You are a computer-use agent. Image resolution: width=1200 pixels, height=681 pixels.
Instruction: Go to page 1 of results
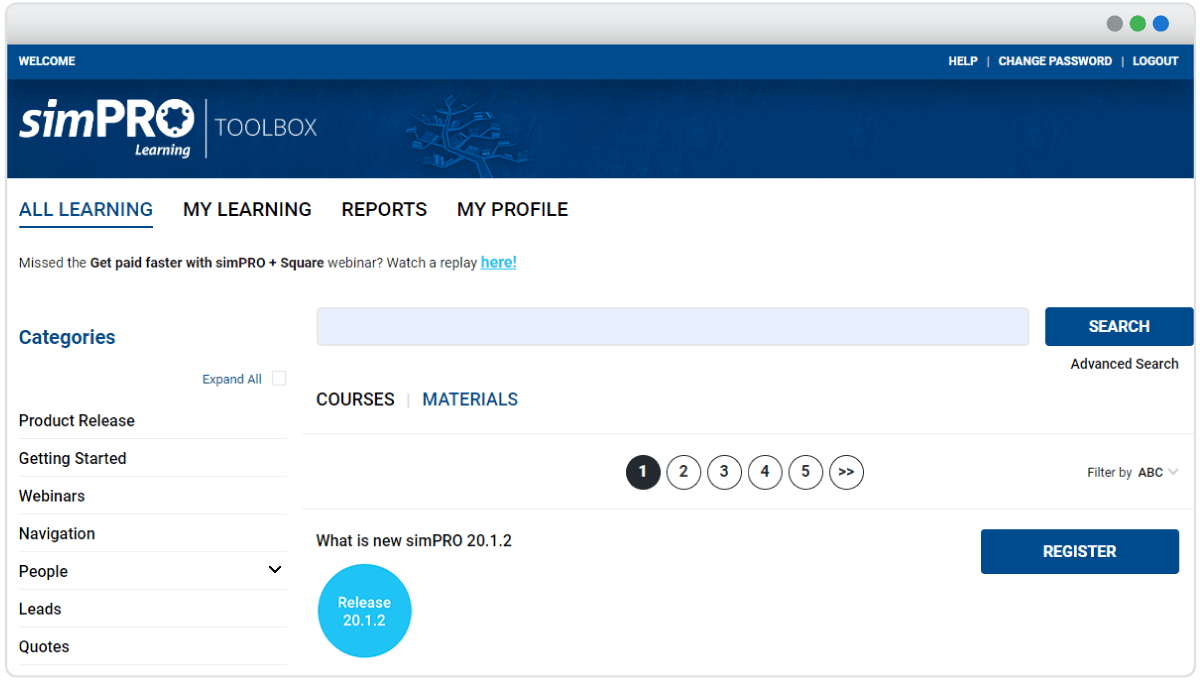[x=643, y=472]
